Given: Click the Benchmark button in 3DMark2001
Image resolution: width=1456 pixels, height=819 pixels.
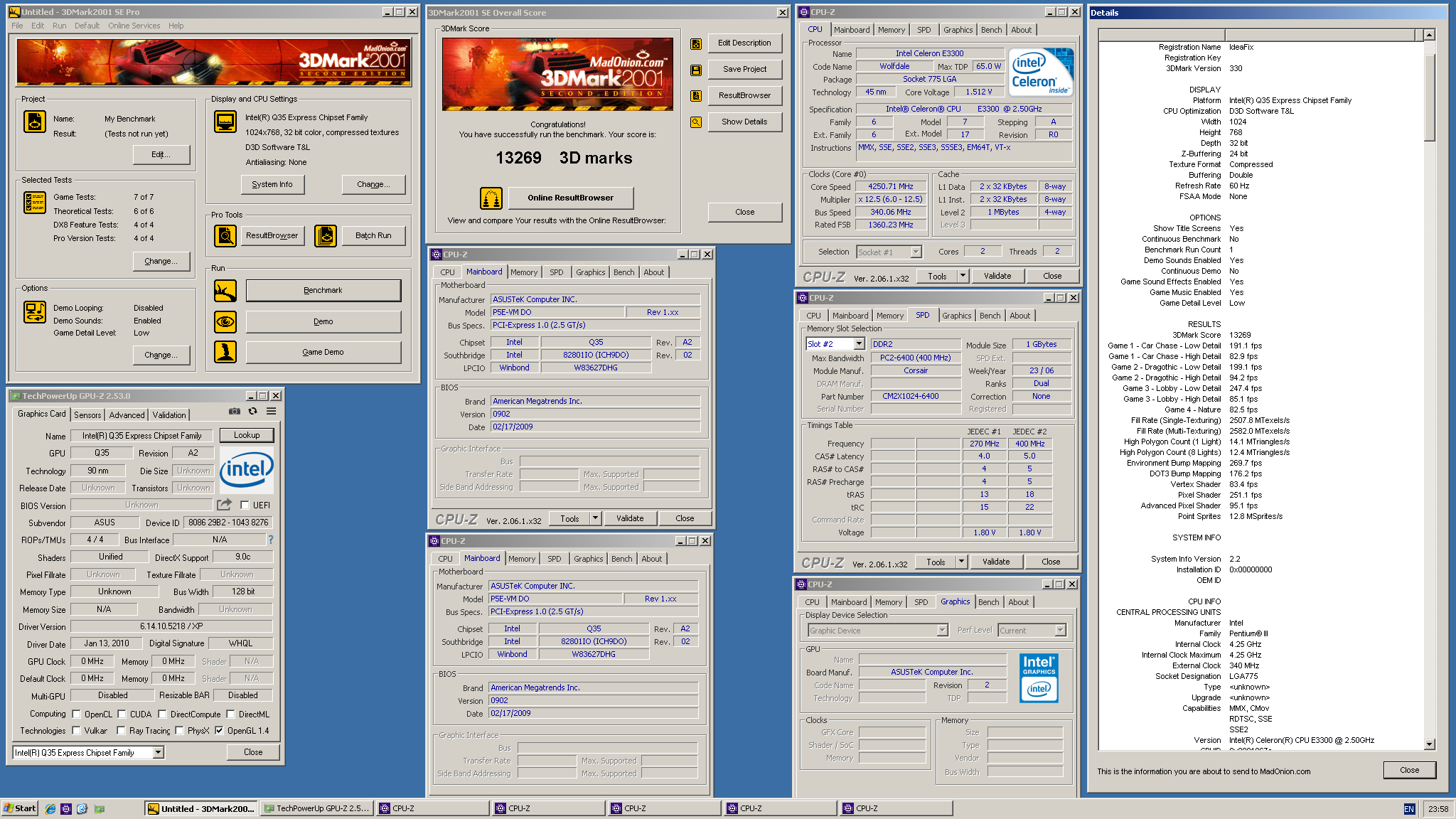Looking at the screenshot, I should 323,290.
